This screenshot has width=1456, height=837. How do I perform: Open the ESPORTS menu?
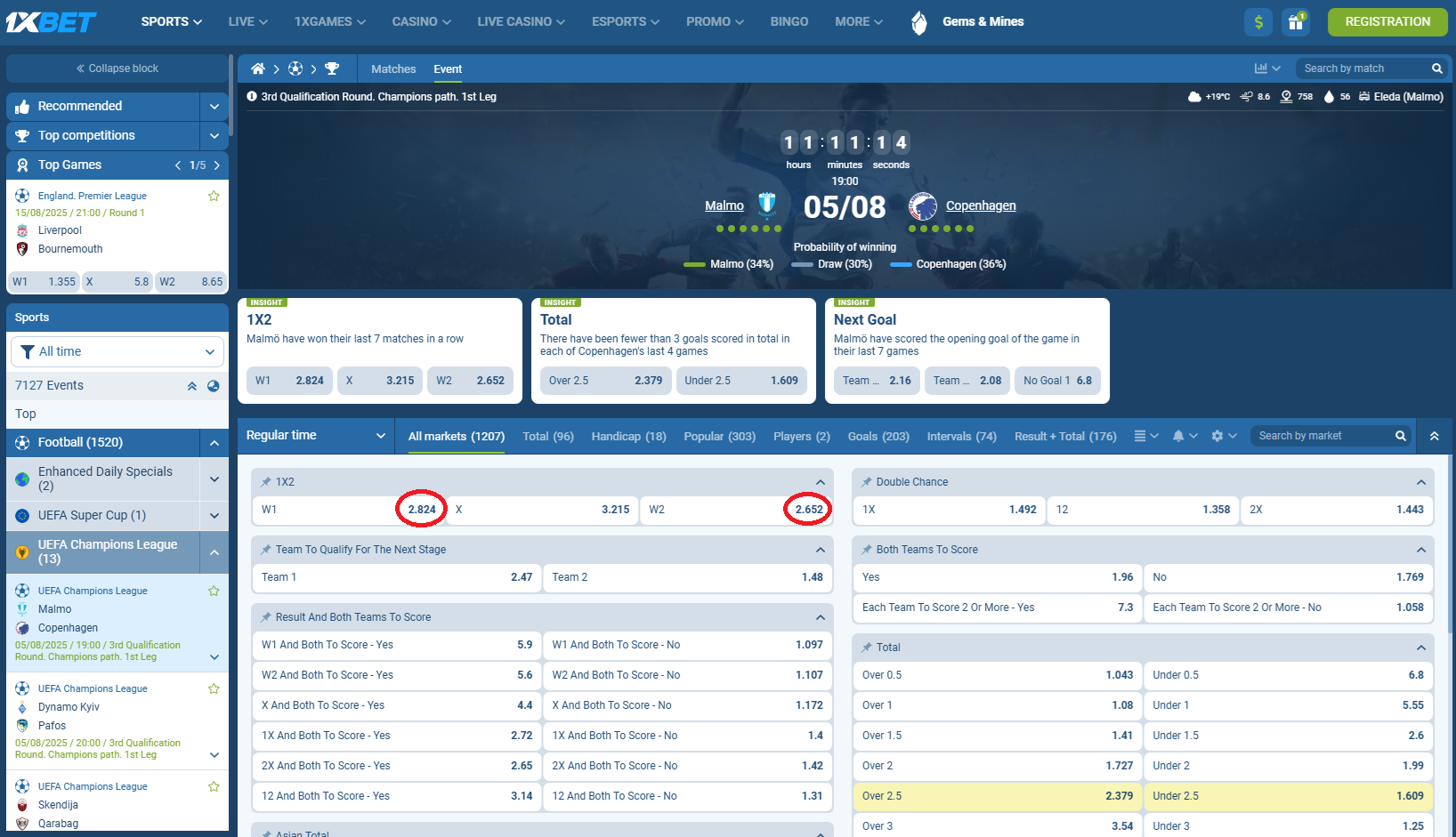coord(626,21)
